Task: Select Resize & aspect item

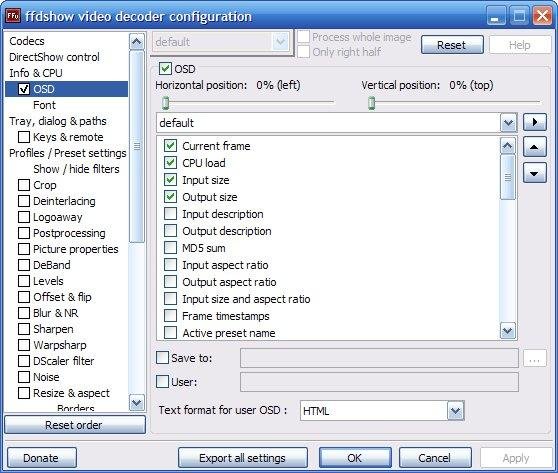Action: 72,393
